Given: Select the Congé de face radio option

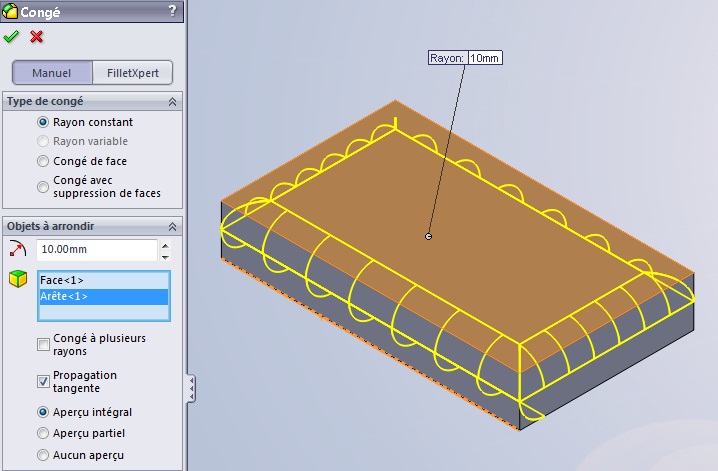Looking at the screenshot, I should point(43,161).
